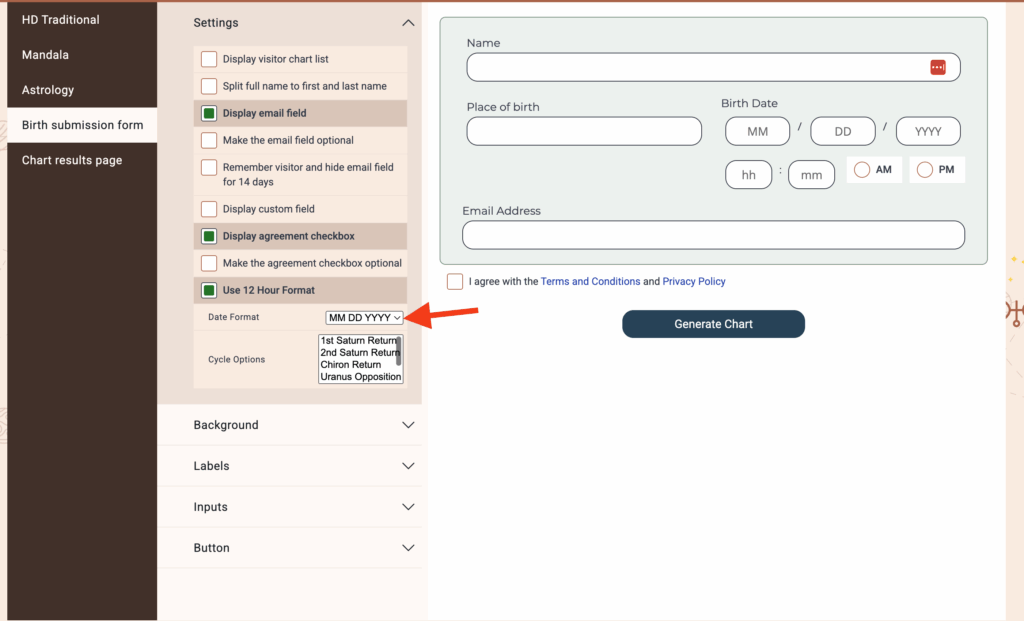The image size is (1024, 621).
Task: Click the red password manager icon in Name field
Action: pos(937,67)
